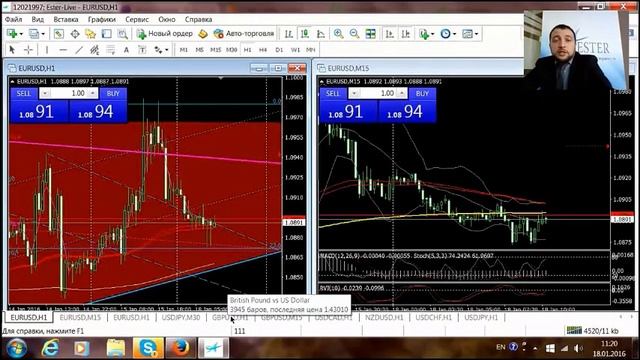
Task: Toggle chart auto scroll
Action: click(x=389, y=34)
